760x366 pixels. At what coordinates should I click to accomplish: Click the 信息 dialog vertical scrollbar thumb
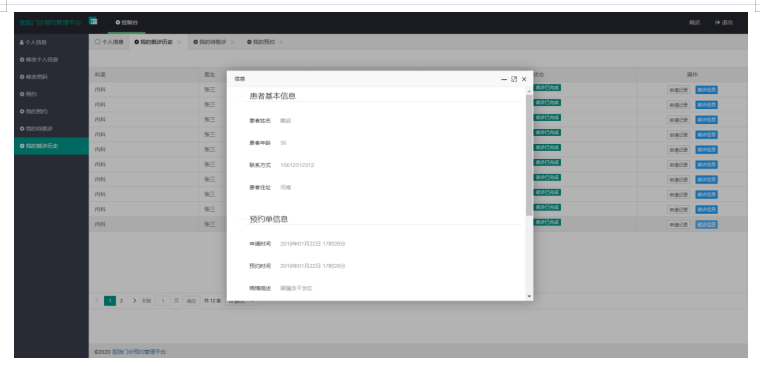click(x=529, y=155)
